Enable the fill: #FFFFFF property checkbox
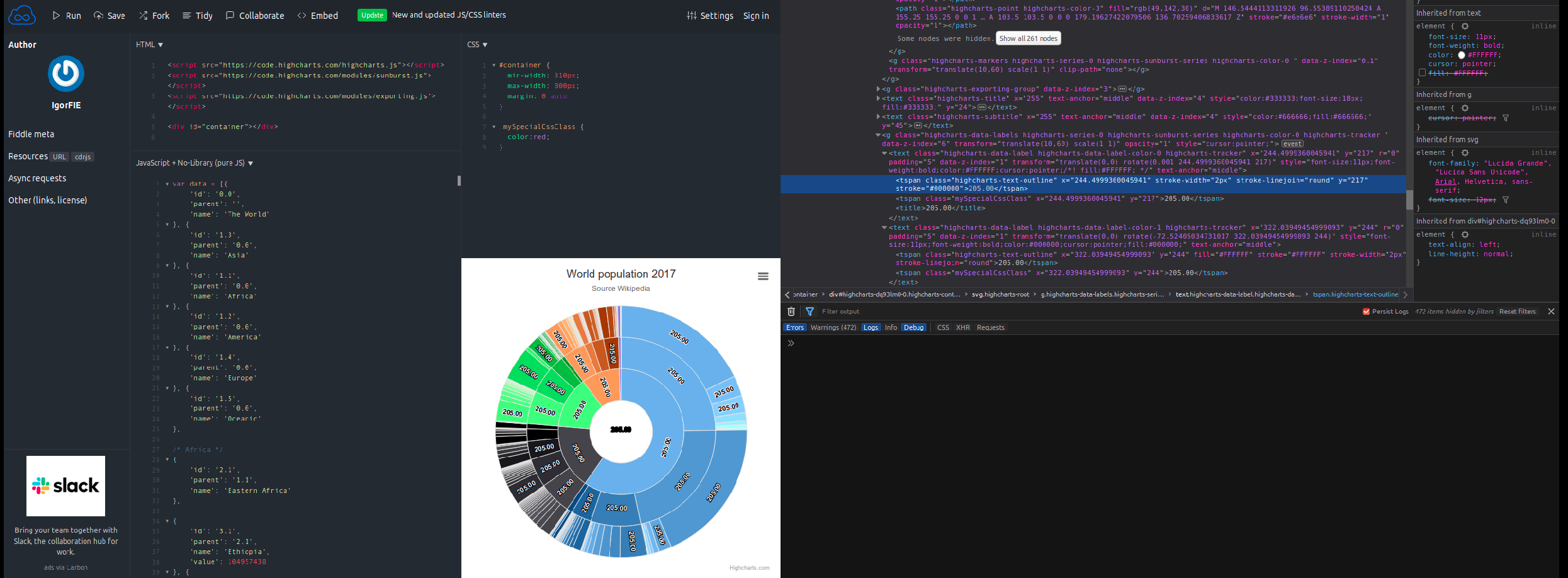Screen dimensions: 1568x578 click(x=1421, y=72)
